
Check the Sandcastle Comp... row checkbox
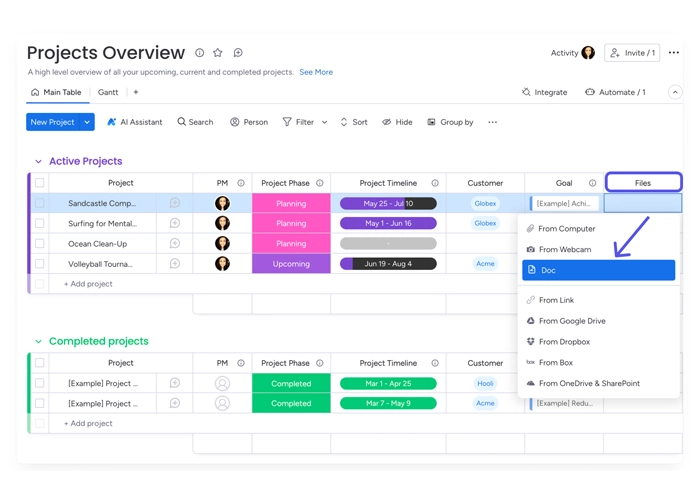pos(40,203)
